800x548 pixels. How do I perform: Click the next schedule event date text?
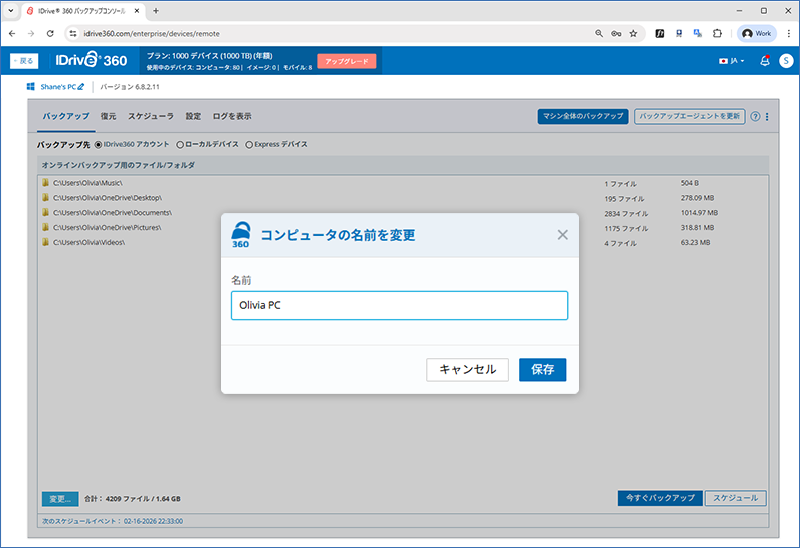click(x=153, y=521)
